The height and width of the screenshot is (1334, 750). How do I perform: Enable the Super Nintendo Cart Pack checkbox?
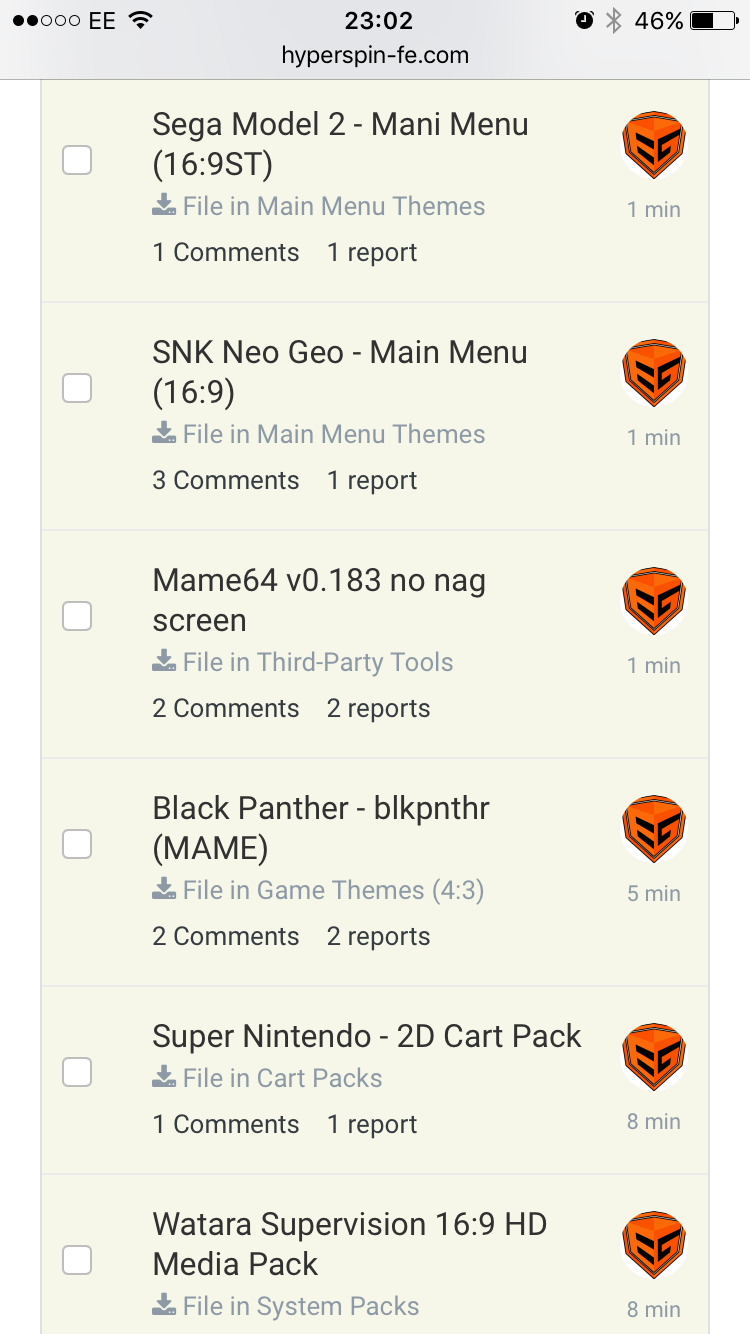(x=77, y=1072)
